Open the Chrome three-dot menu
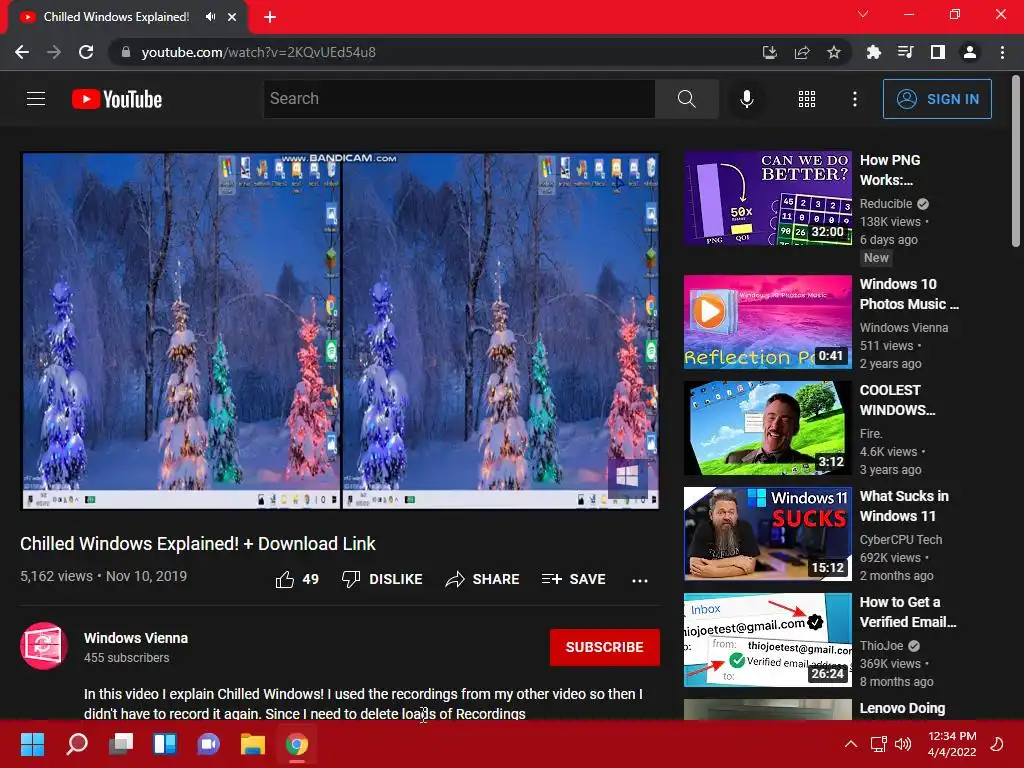Image resolution: width=1024 pixels, height=768 pixels. [1002, 52]
